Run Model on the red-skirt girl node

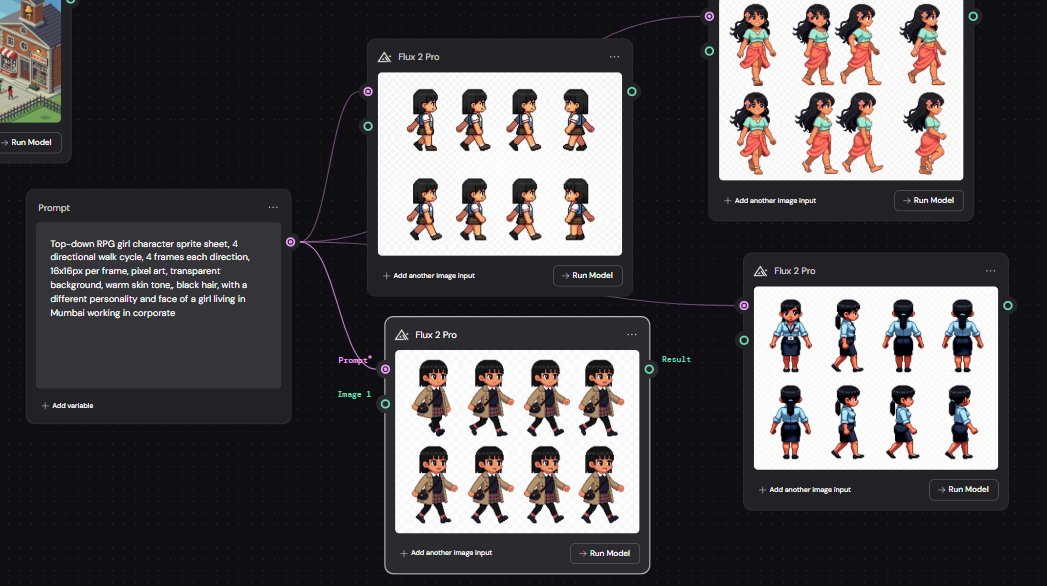click(x=929, y=200)
